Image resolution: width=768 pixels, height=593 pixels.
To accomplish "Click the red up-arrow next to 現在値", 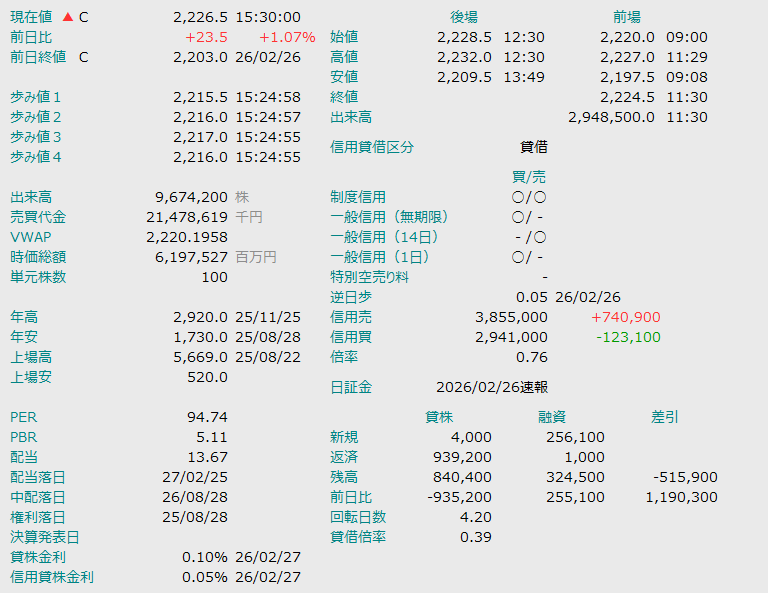I will tap(68, 17).
